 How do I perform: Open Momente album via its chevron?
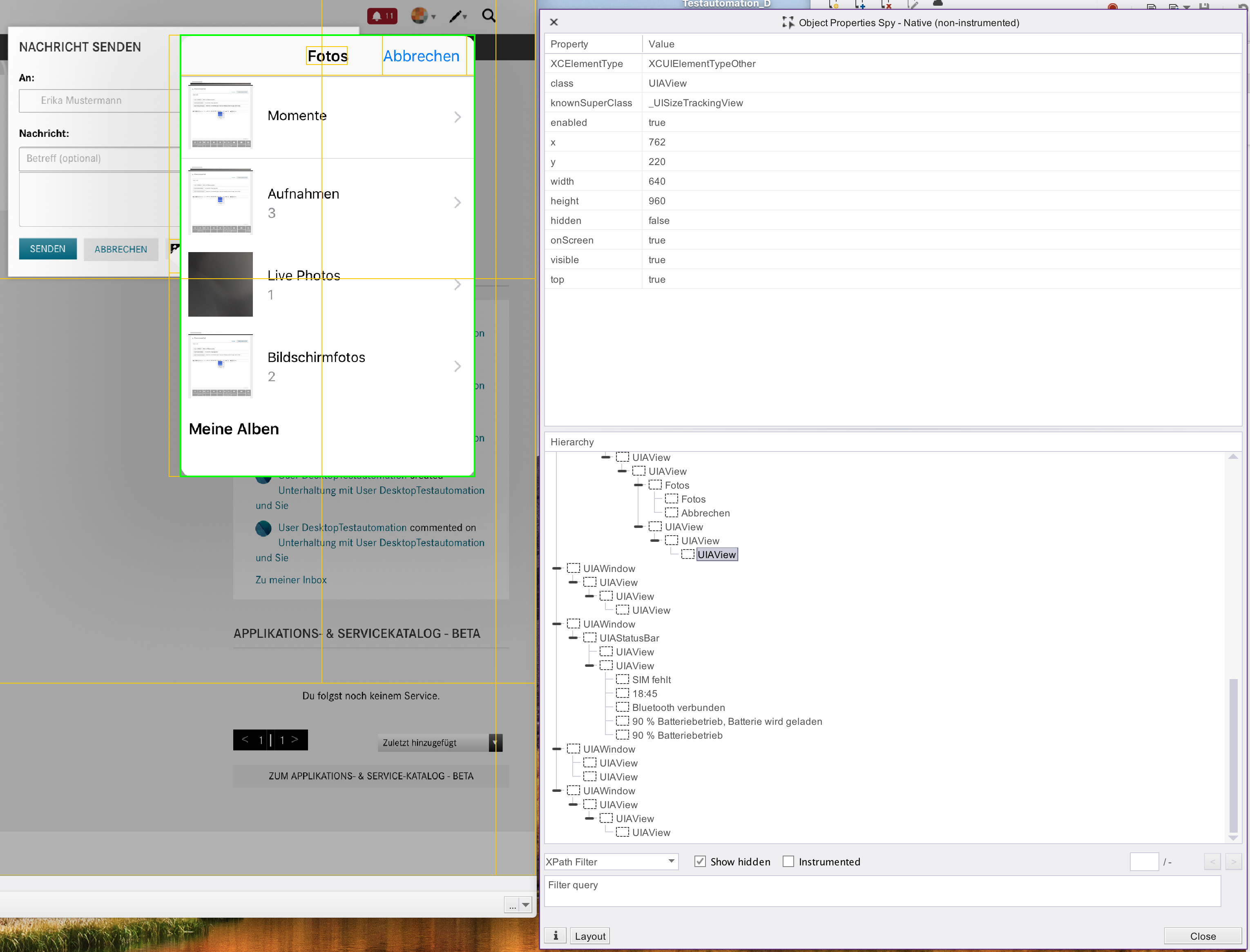pos(457,117)
